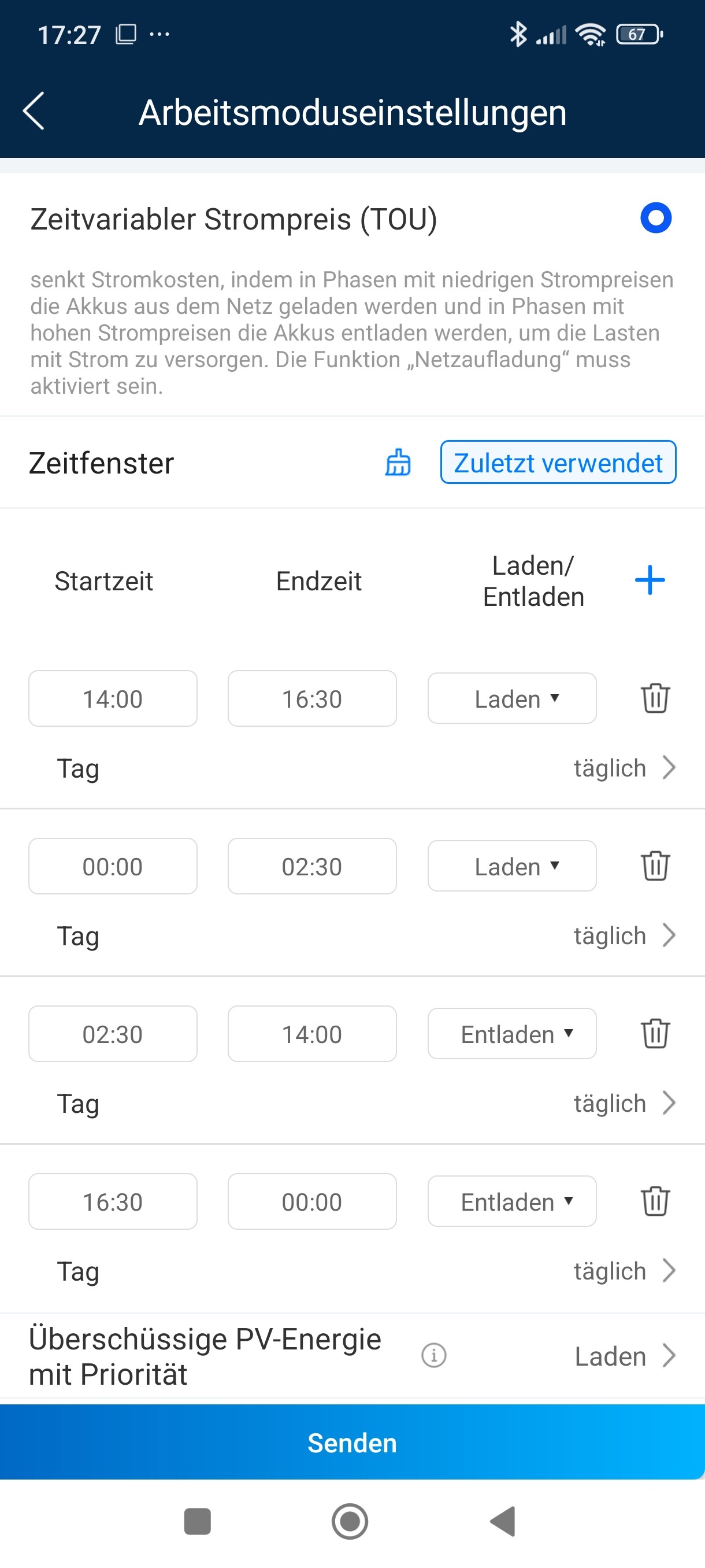The height and width of the screenshot is (1568, 705).
Task: Add a new time window with plus icon
Action: tap(649, 580)
